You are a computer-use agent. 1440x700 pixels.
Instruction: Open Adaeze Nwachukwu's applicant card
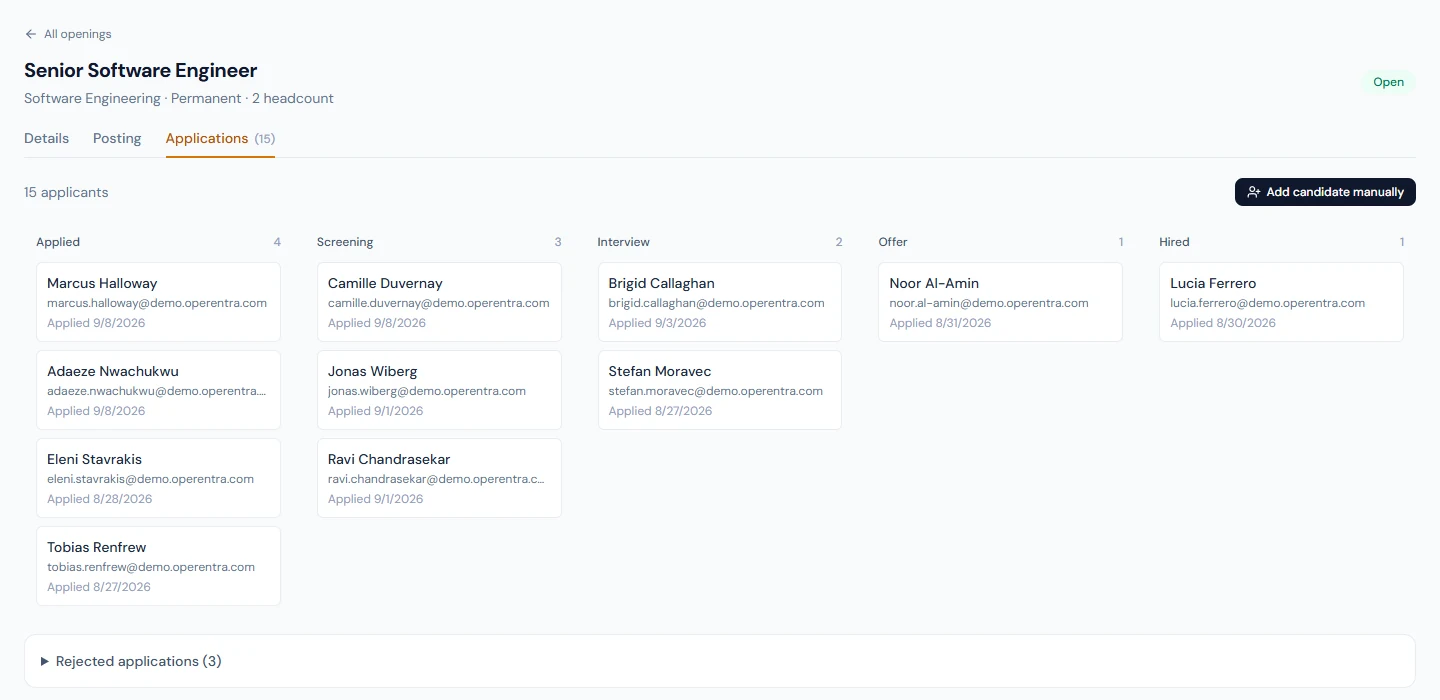(x=158, y=390)
